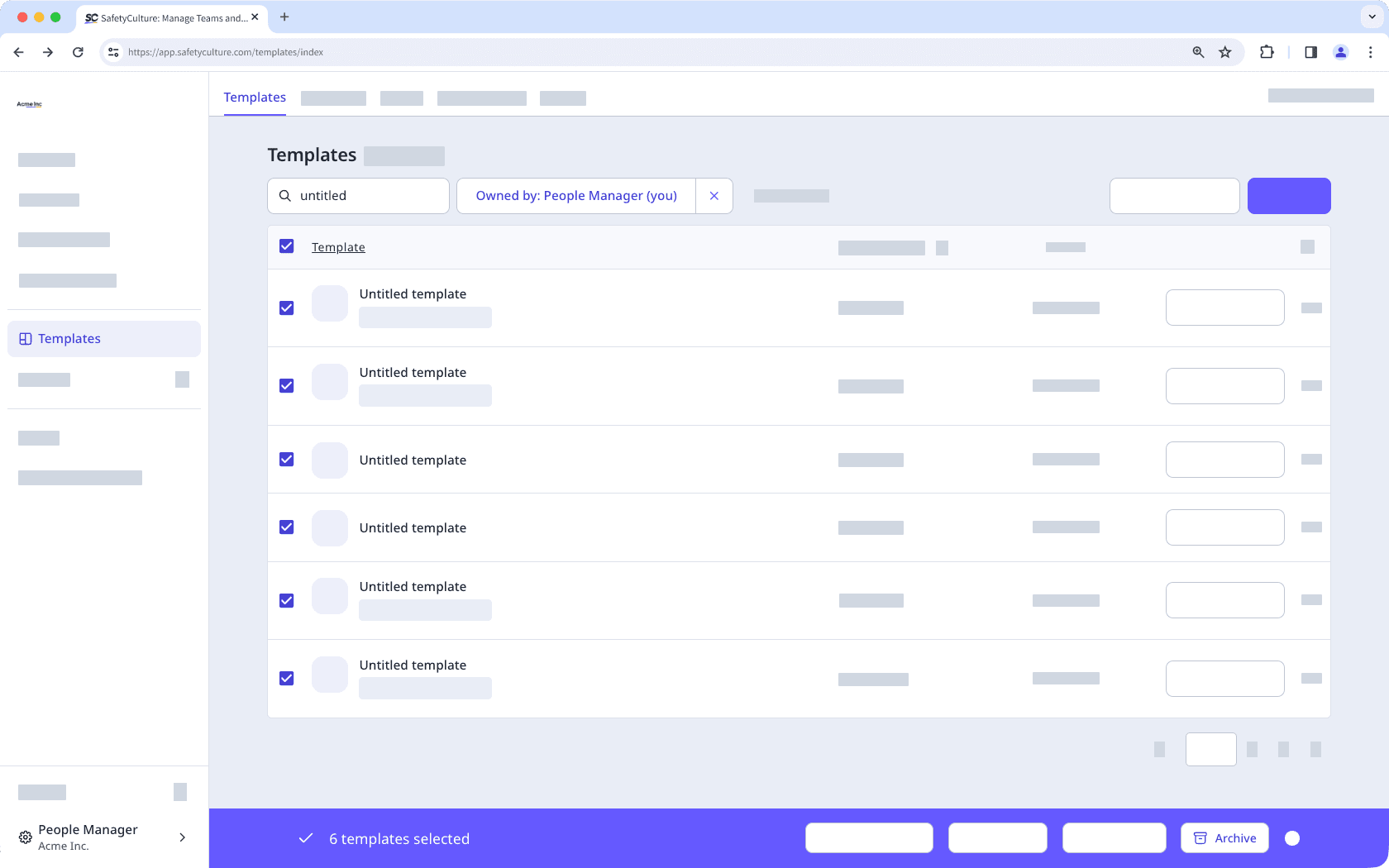Open the browser extensions puzzle icon
This screenshot has width=1389, height=868.
pos(1267,51)
